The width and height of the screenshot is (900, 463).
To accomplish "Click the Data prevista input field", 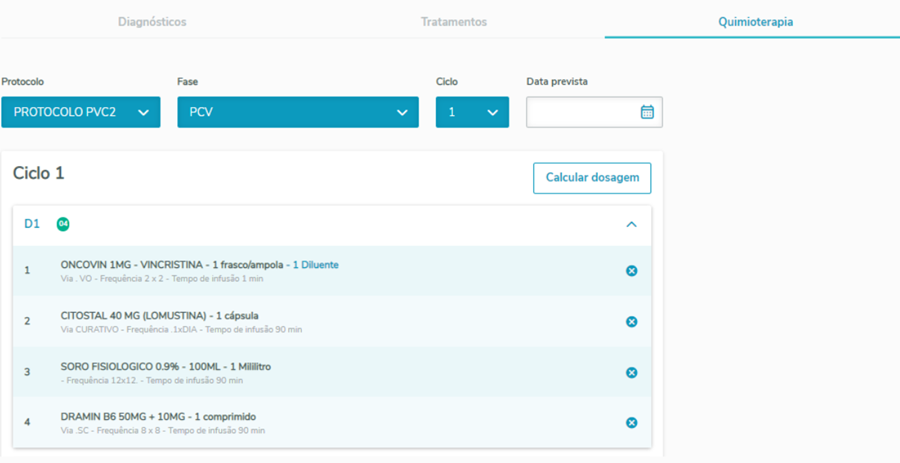I will (x=594, y=112).
